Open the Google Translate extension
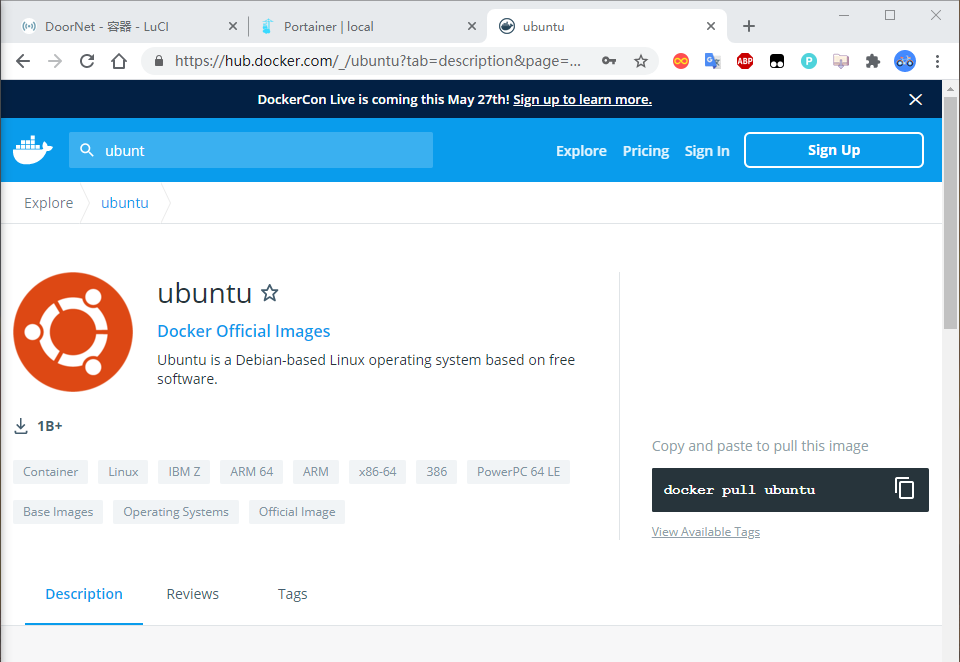The image size is (960, 662). [713, 61]
